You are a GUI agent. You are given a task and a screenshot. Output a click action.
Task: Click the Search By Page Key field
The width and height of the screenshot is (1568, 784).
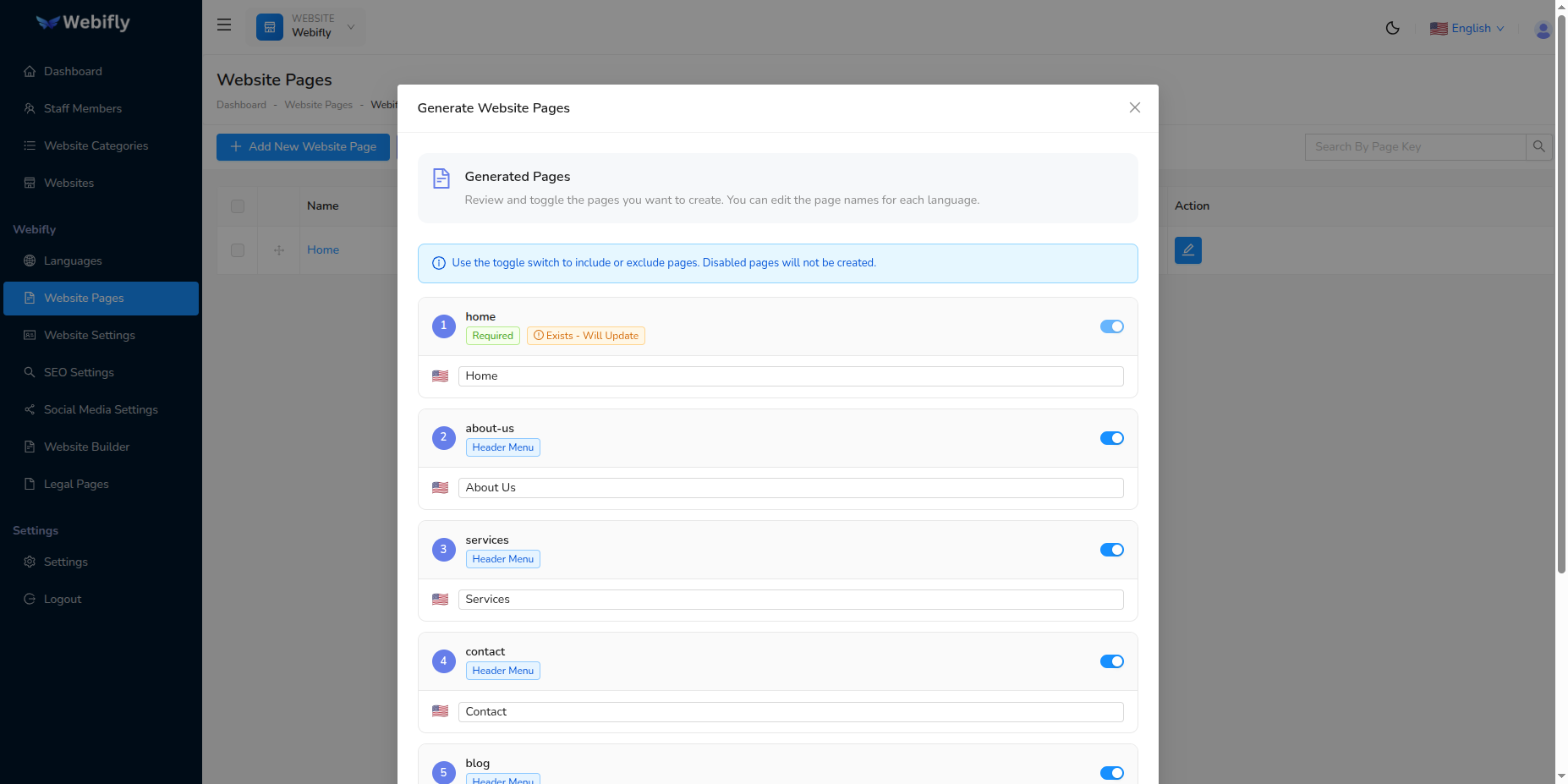click(1415, 146)
